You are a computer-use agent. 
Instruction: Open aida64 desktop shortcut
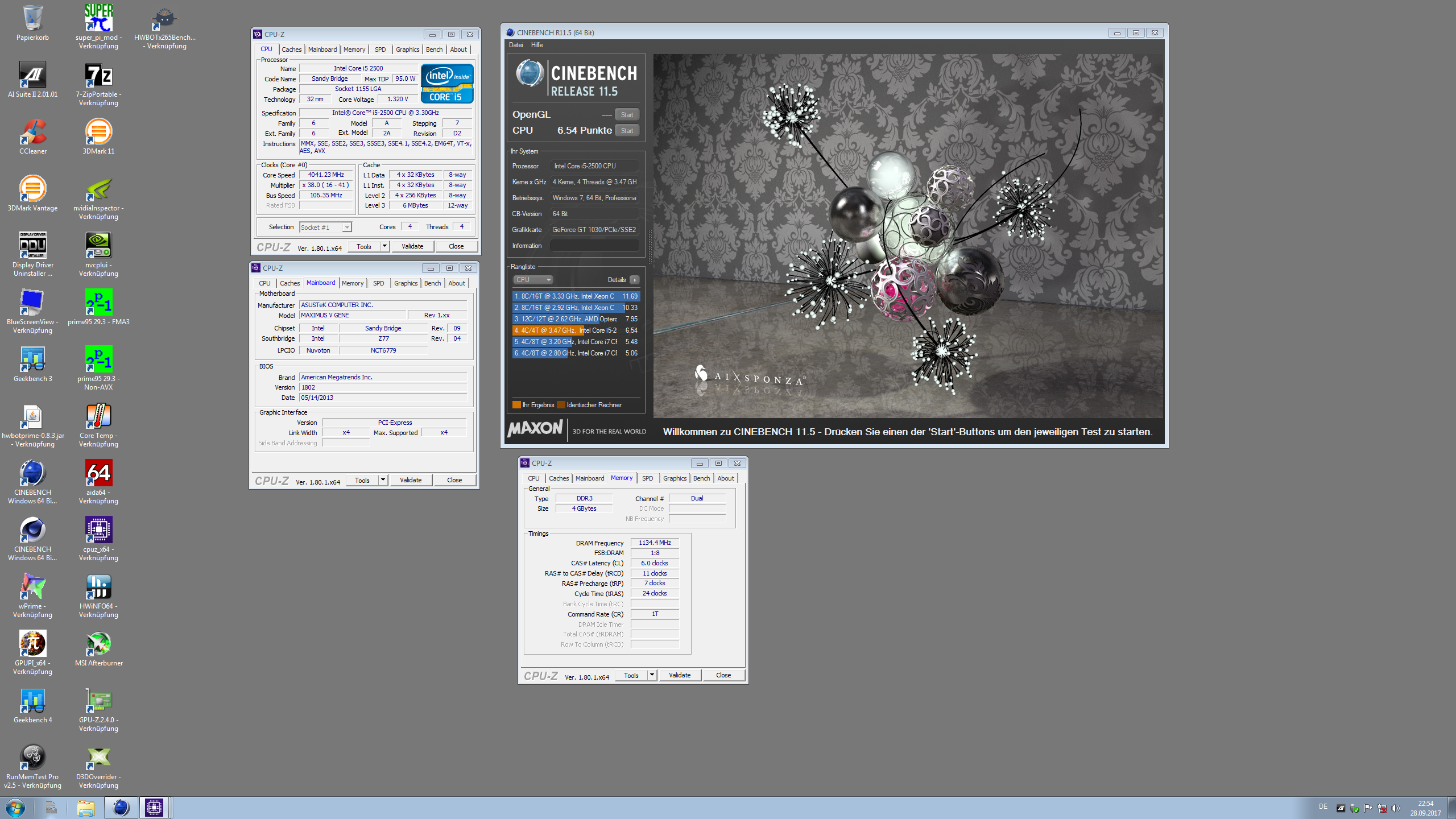coord(98,482)
